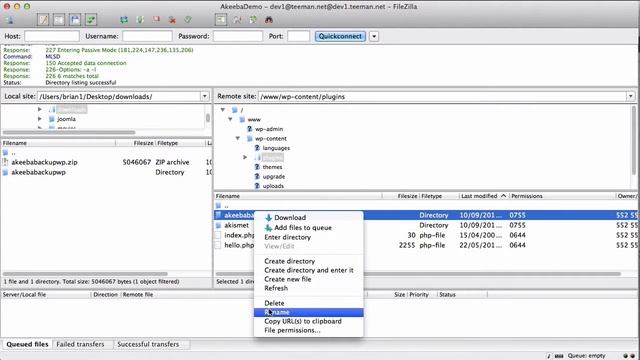640x360 pixels.
Task: Choose Rename from the context menu
Action: tap(309, 312)
